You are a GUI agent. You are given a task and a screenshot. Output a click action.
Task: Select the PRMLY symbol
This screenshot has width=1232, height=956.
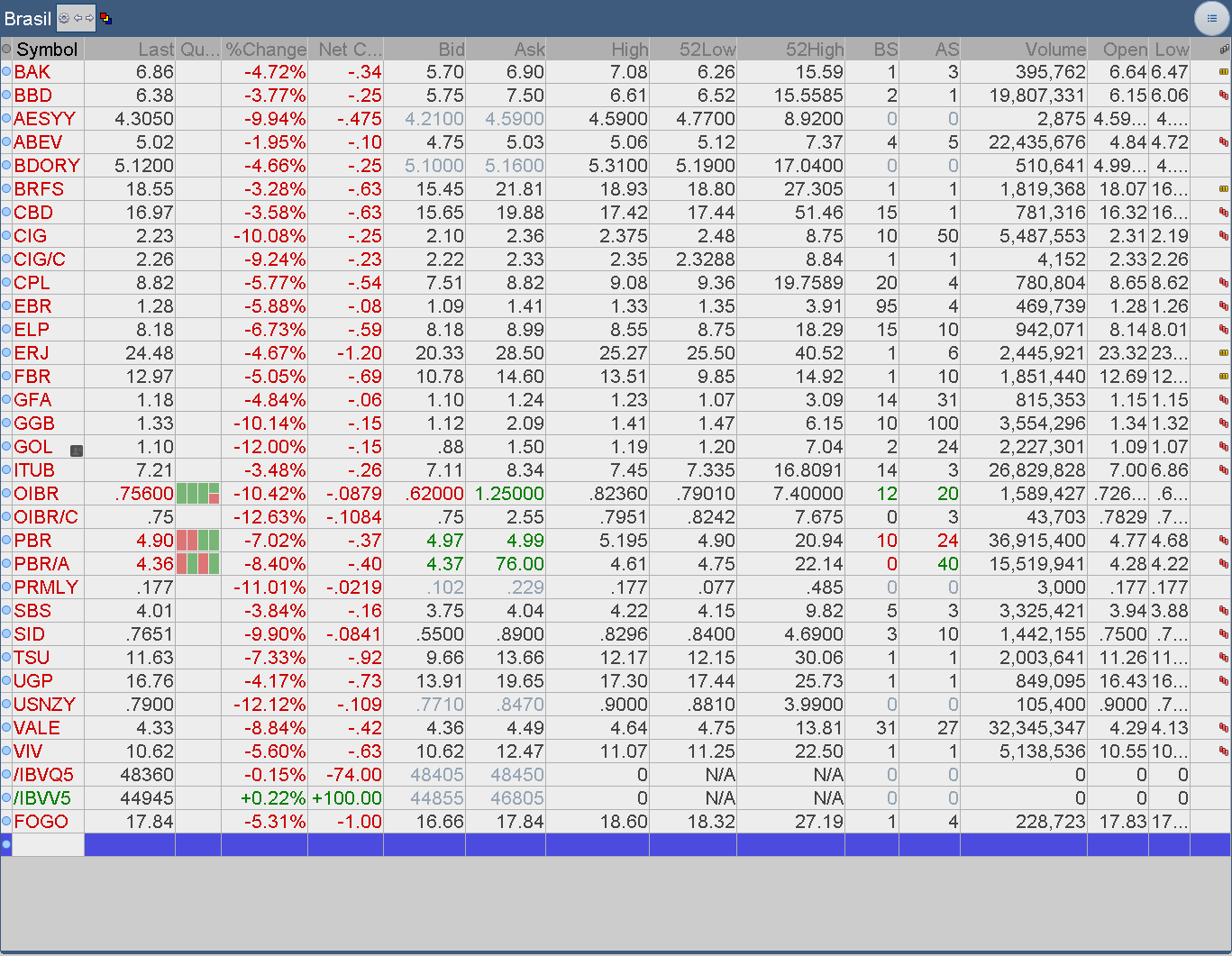[46, 587]
